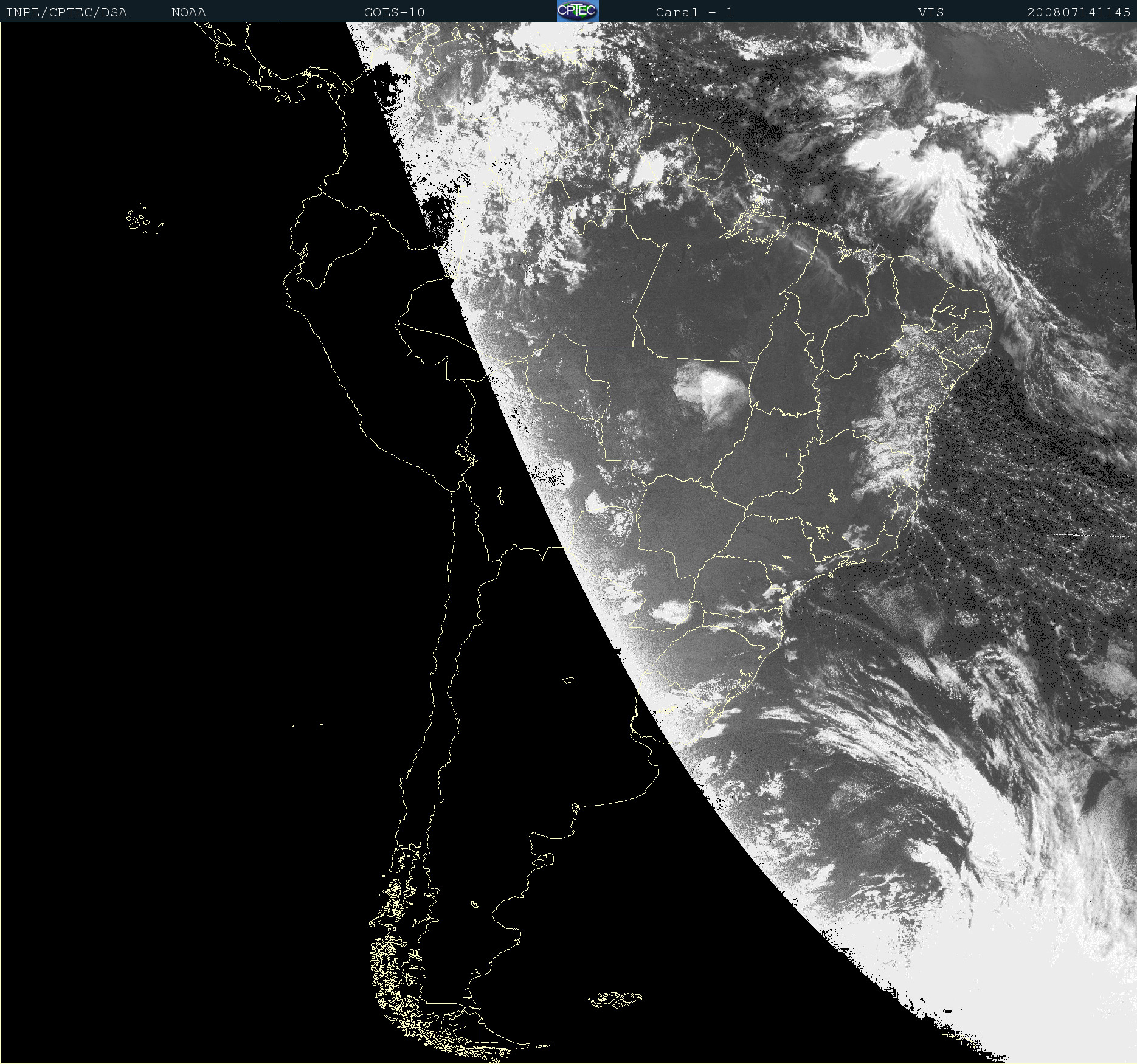Viewport: 1137px width, 1064px height.
Task: Click the 'Canal - 1' channel label
Action: tap(694, 12)
